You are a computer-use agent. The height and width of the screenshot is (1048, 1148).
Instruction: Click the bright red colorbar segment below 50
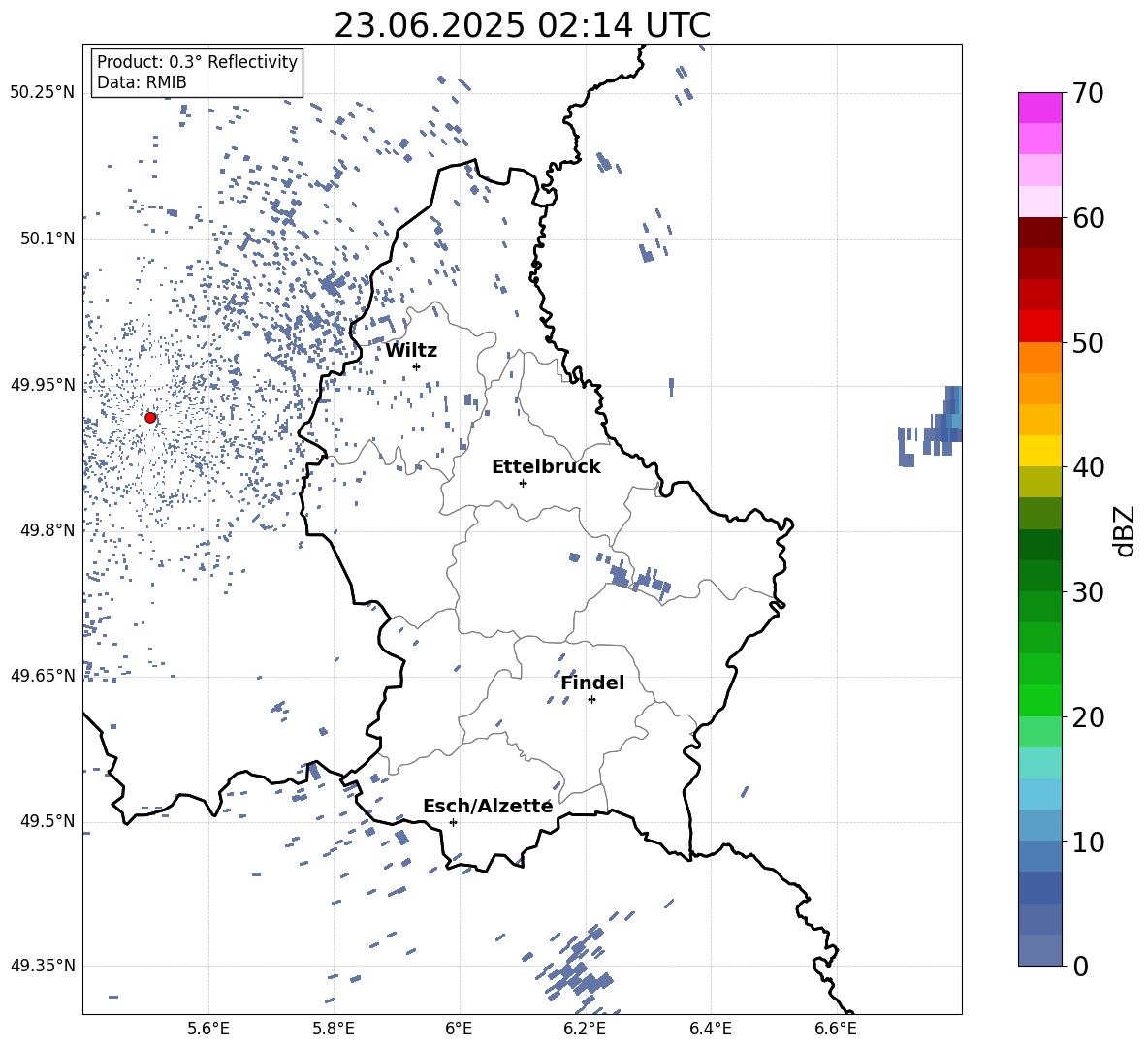[1040, 327]
